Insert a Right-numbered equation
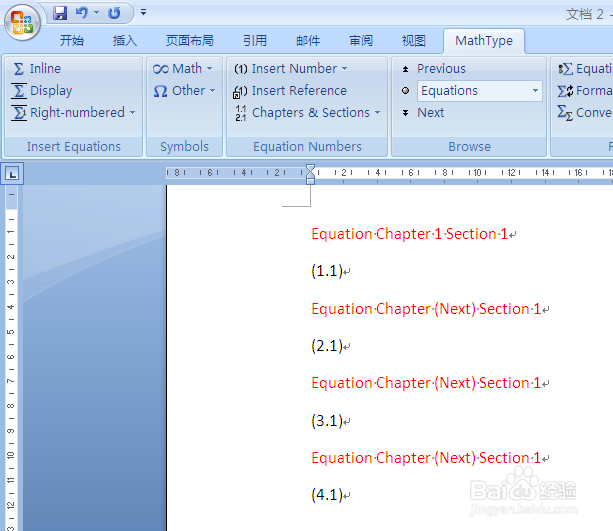 (68, 113)
